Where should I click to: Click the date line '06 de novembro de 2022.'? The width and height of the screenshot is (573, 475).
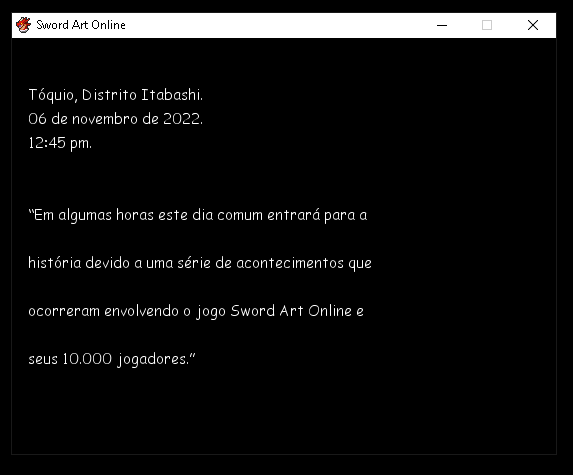[115, 119]
